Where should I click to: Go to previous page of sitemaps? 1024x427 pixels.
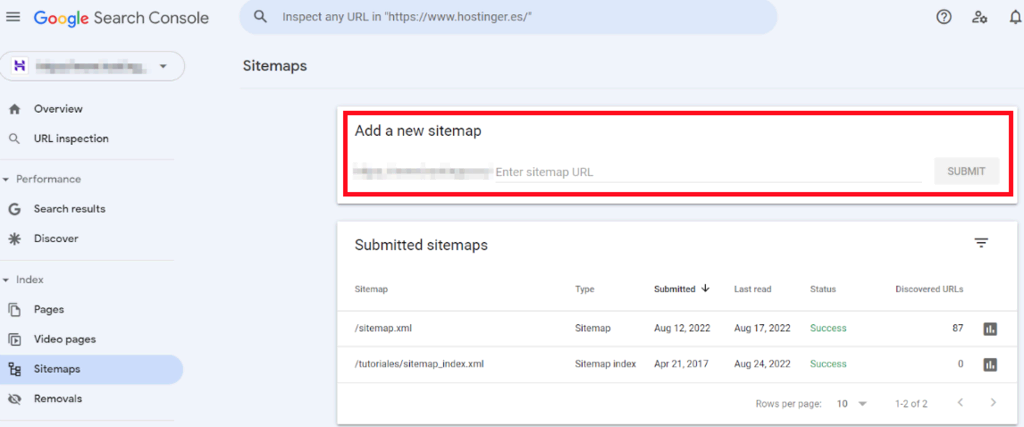[x=959, y=403]
